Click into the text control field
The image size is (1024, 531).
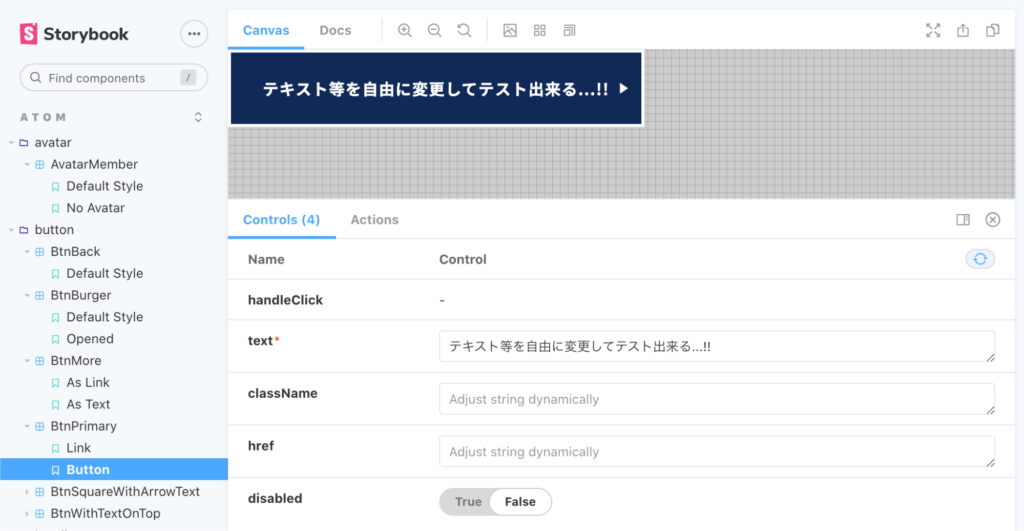(717, 346)
